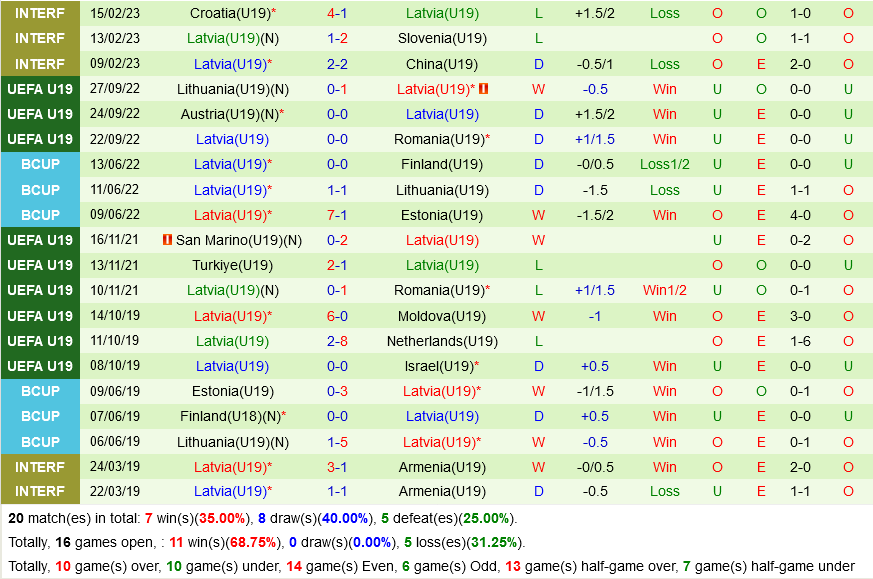Open China(U19) team link
873x579 pixels.
[442, 64]
